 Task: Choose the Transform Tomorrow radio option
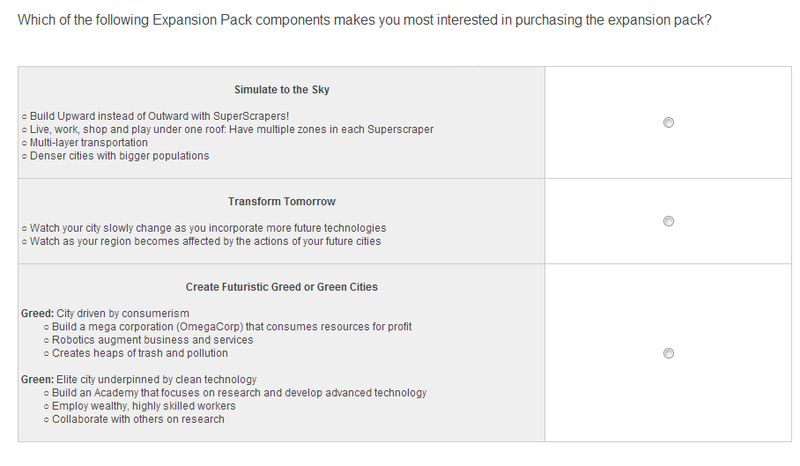668,221
